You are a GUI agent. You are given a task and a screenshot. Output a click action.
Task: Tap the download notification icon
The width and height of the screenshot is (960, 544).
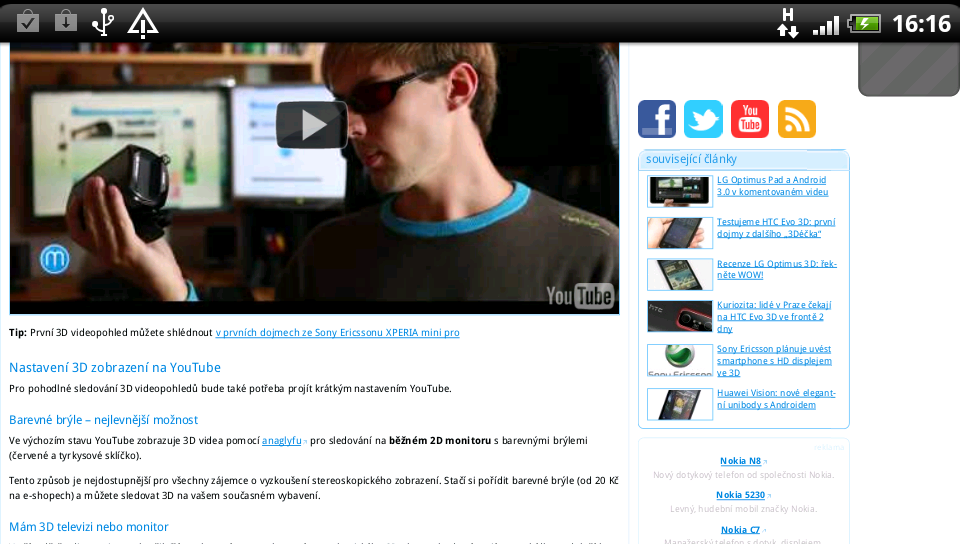pos(66,21)
